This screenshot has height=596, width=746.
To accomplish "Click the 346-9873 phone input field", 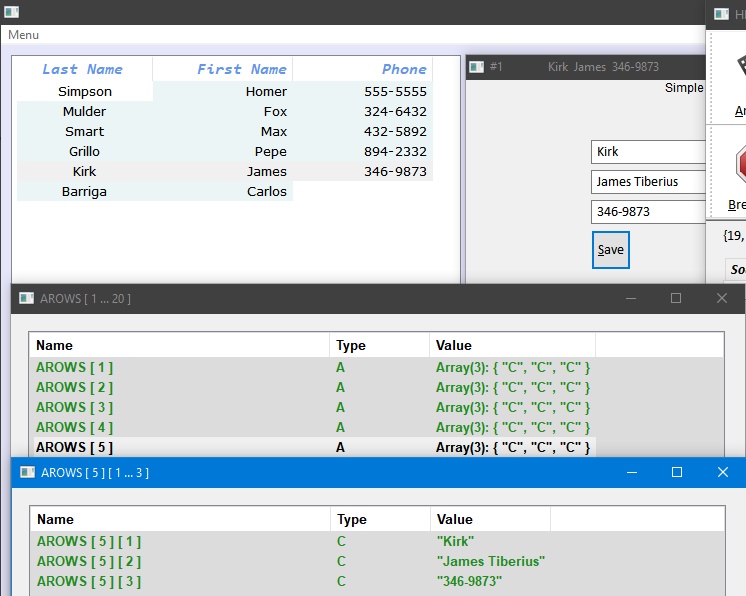I will click(x=648, y=212).
